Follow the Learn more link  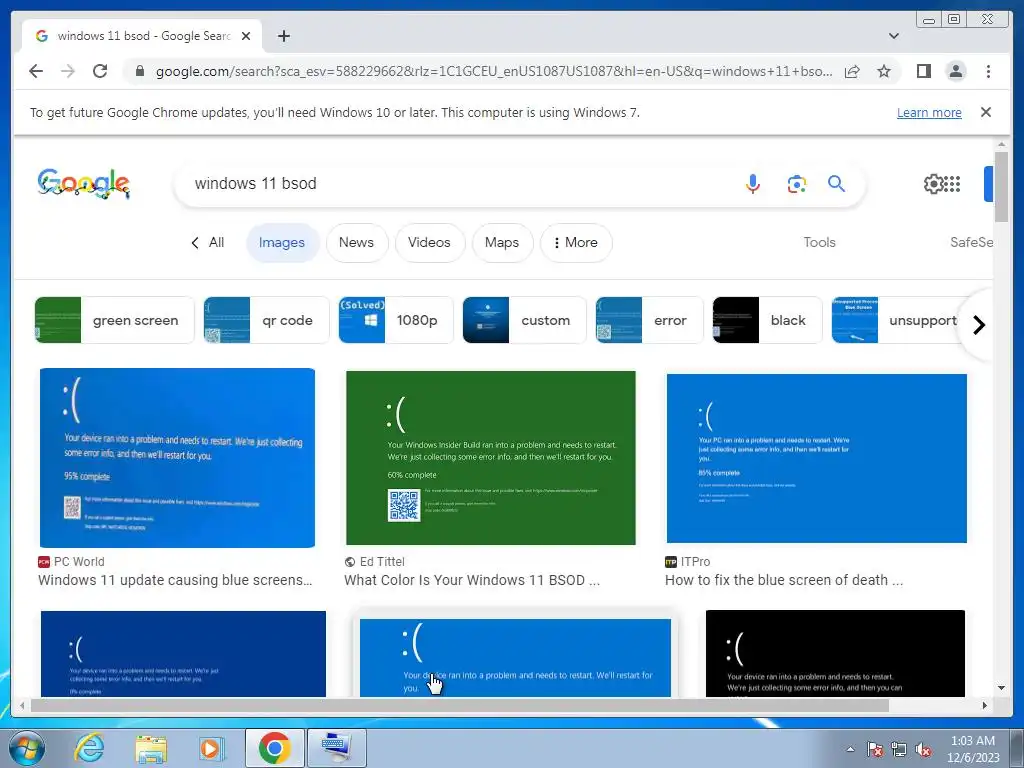(929, 112)
